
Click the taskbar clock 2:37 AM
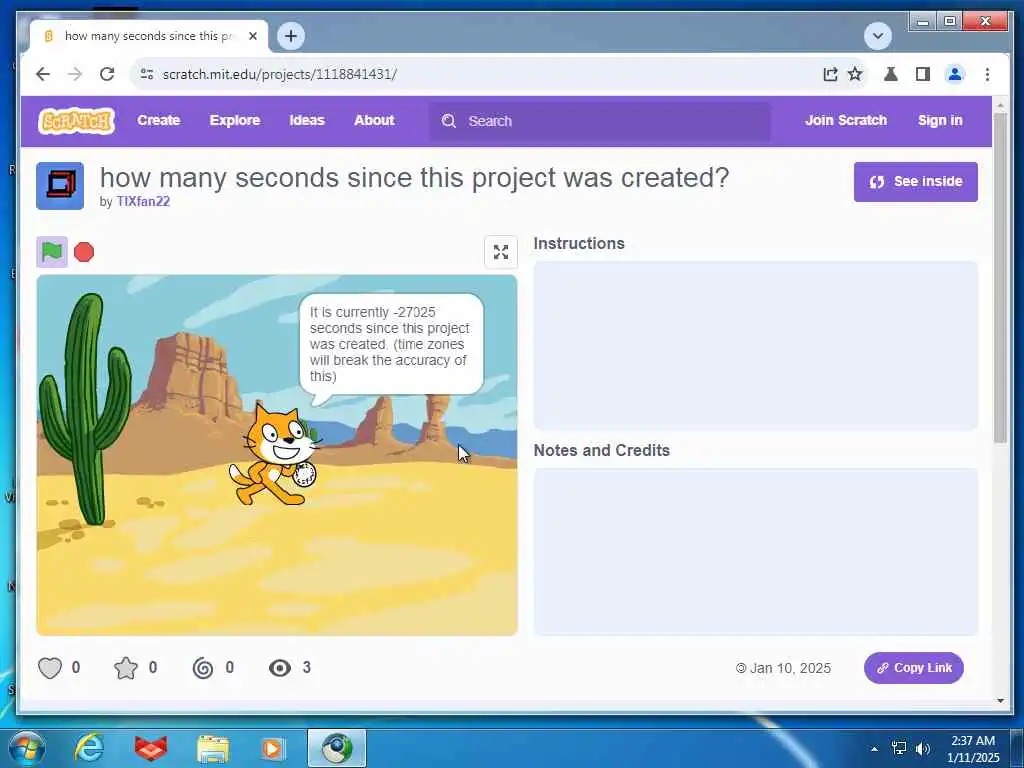pos(973,741)
